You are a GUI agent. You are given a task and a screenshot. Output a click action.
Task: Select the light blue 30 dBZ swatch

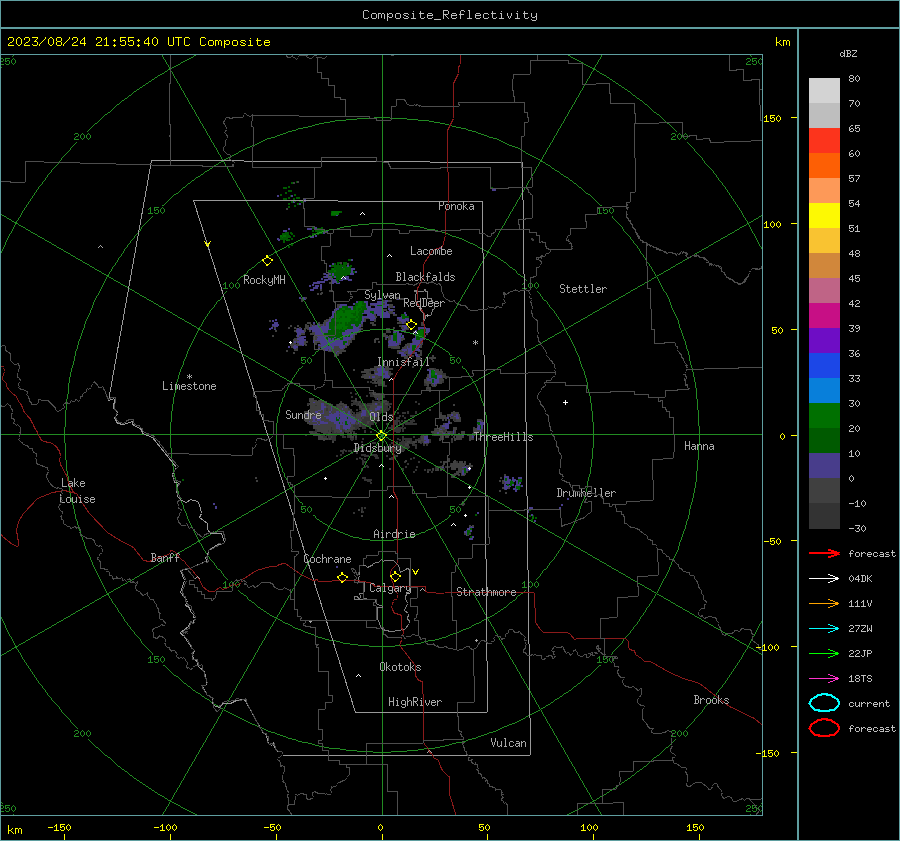[824, 390]
